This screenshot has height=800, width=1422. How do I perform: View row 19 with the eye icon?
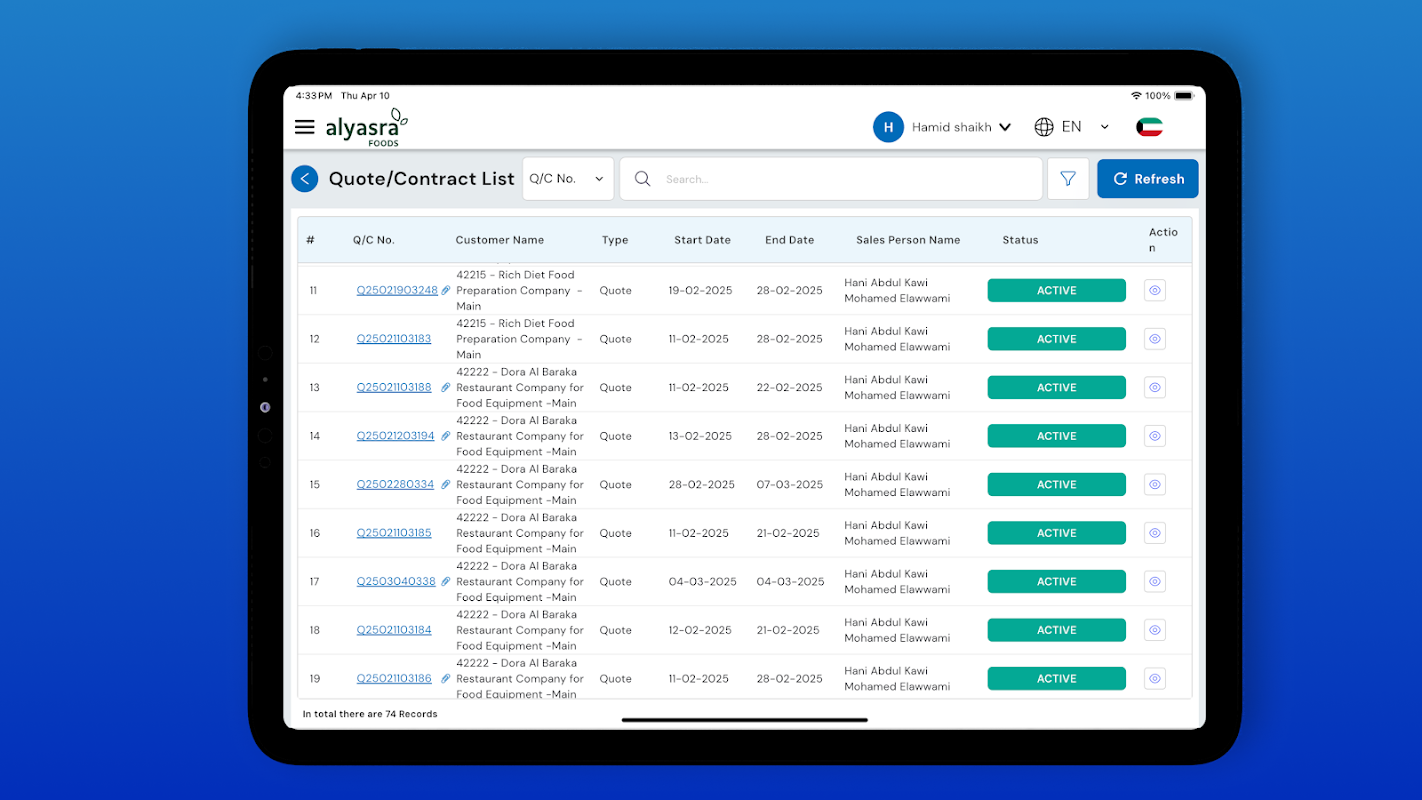1155,679
